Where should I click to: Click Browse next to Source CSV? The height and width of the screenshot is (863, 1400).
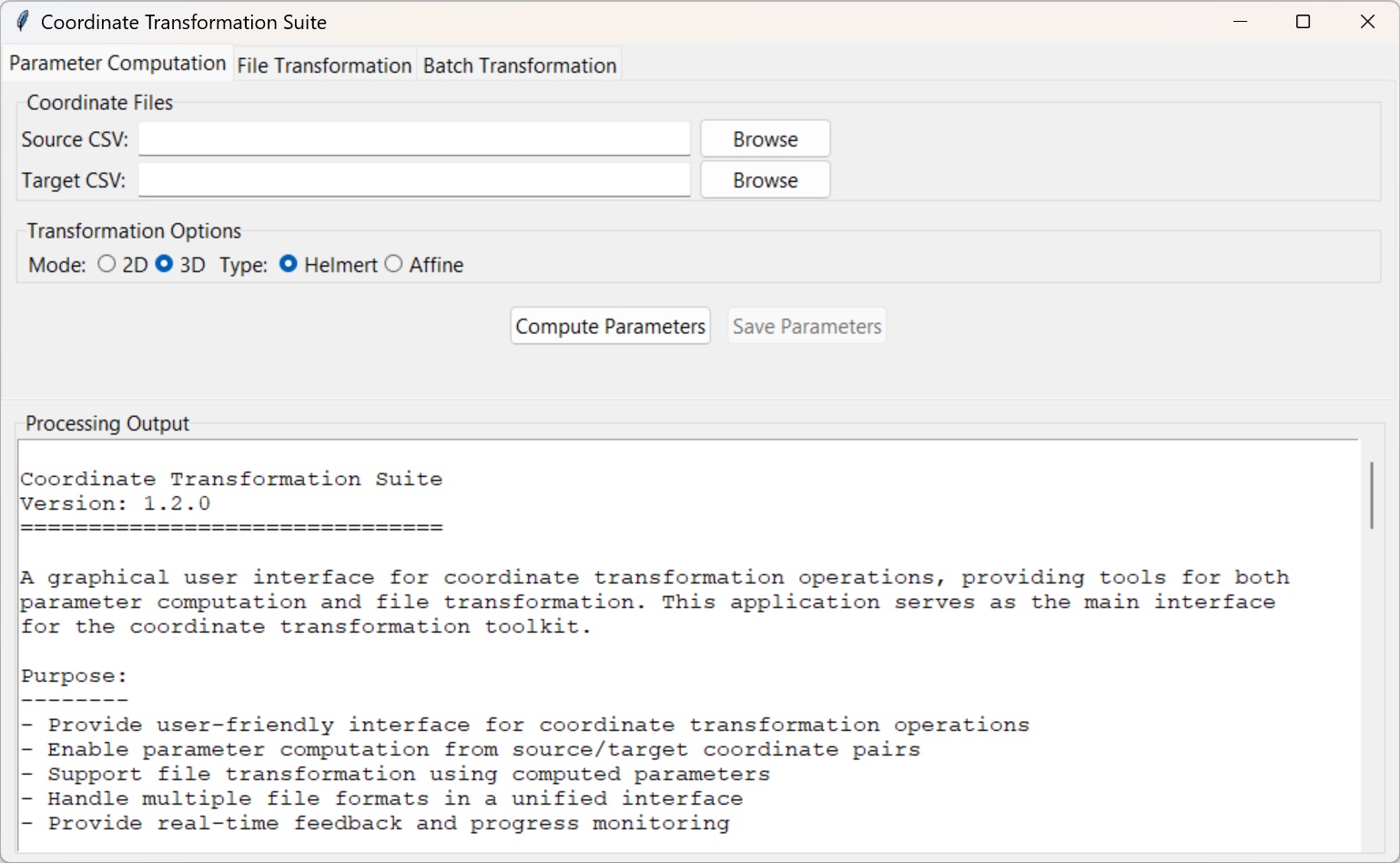click(x=764, y=138)
